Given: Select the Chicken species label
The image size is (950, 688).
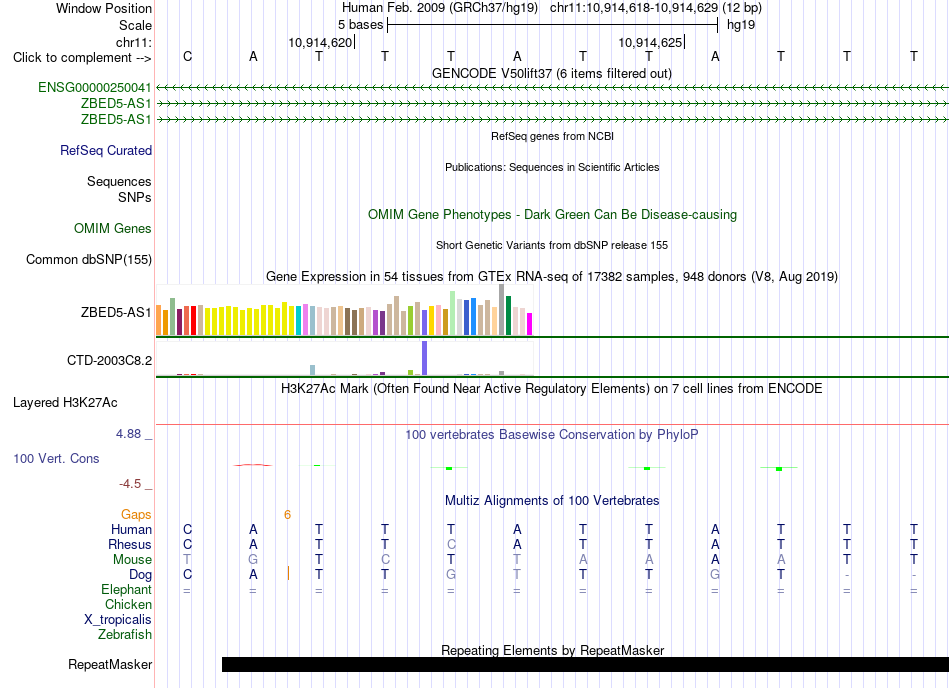Looking at the screenshot, I should [x=128, y=604].
